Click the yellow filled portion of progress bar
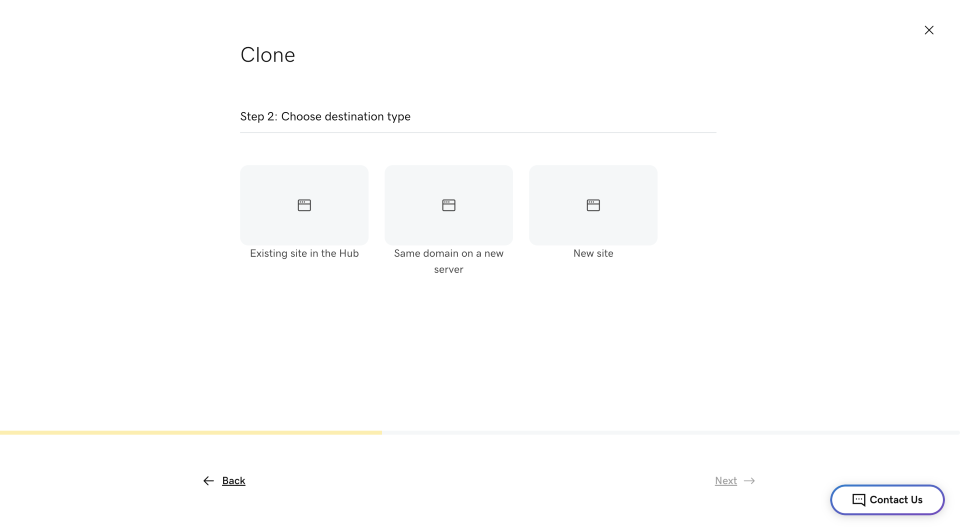The image size is (960, 527). (190, 432)
